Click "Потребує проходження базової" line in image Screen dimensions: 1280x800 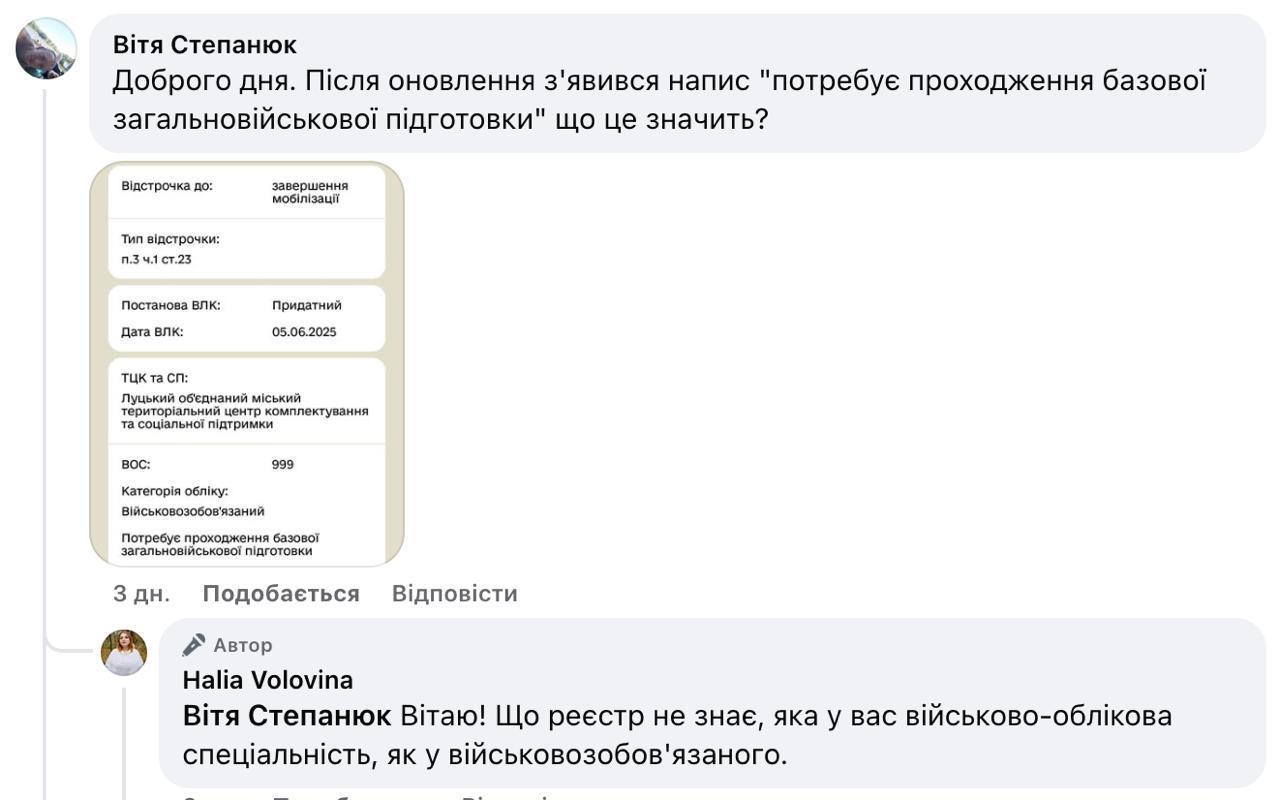[x=220, y=537]
